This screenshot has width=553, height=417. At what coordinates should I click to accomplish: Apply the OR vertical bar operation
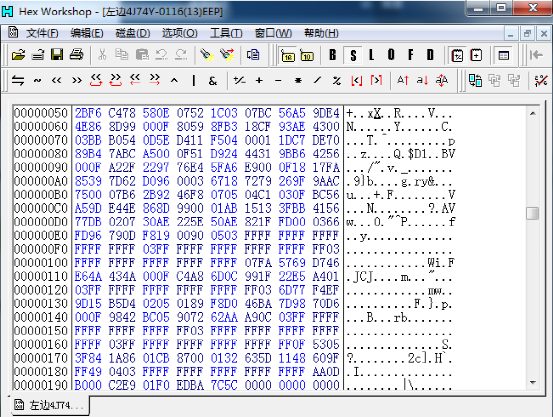coord(194,81)
